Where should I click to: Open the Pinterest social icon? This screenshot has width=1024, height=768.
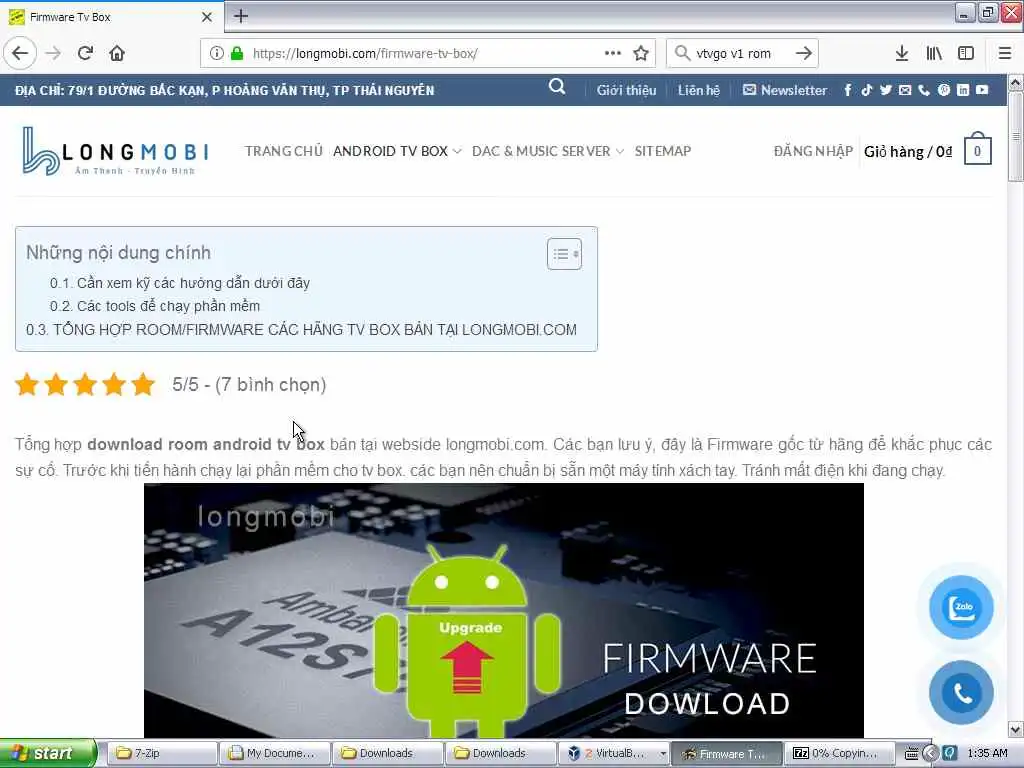coord(944,90)
